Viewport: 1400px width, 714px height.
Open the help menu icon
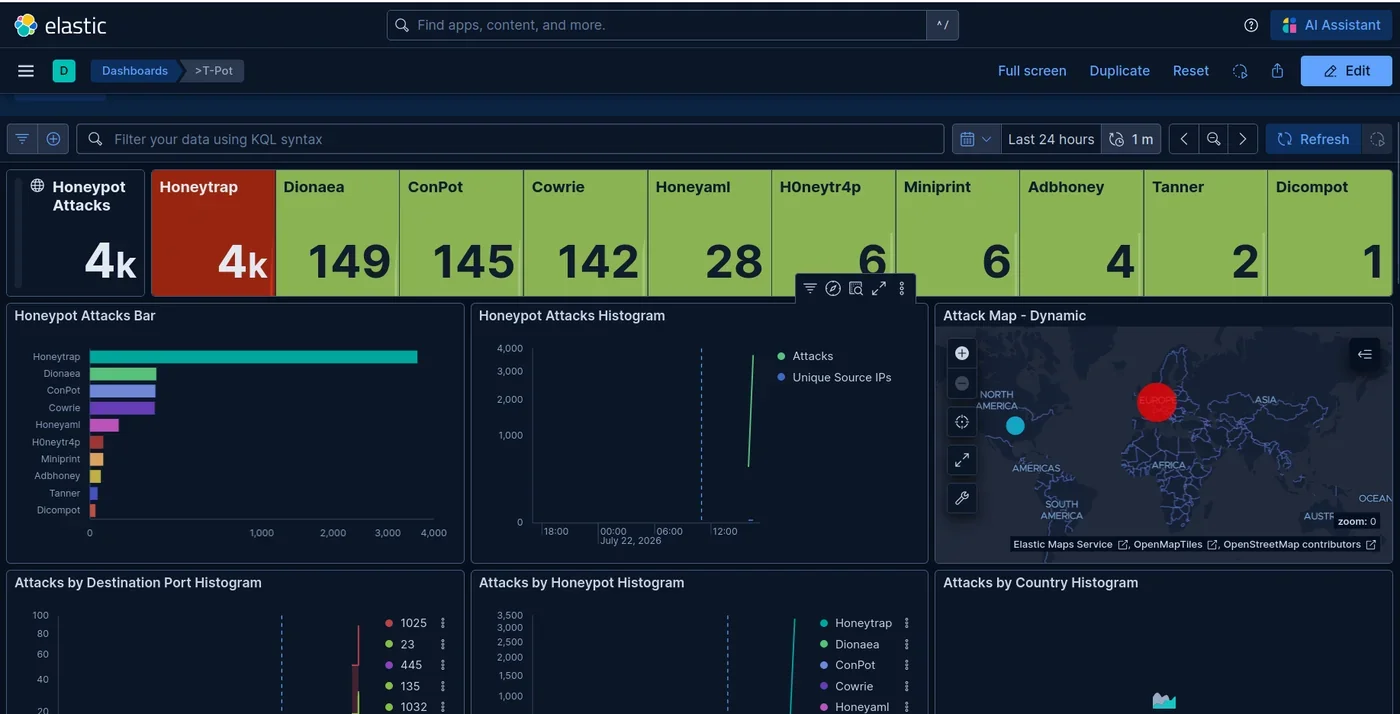pos(1251,25)
